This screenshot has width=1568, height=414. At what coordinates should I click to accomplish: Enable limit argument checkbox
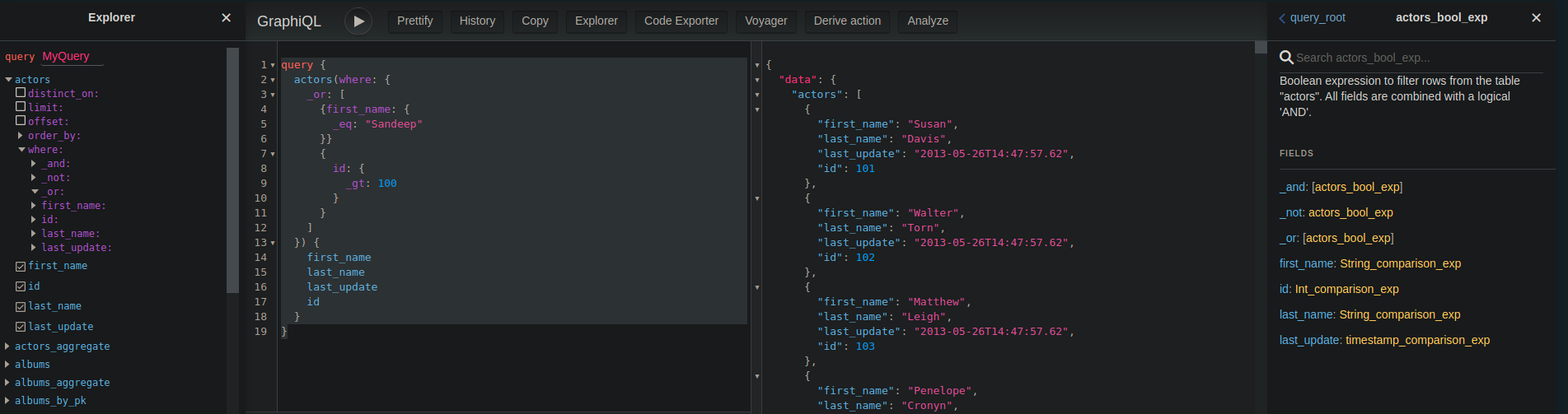click(x=21, y=107)
